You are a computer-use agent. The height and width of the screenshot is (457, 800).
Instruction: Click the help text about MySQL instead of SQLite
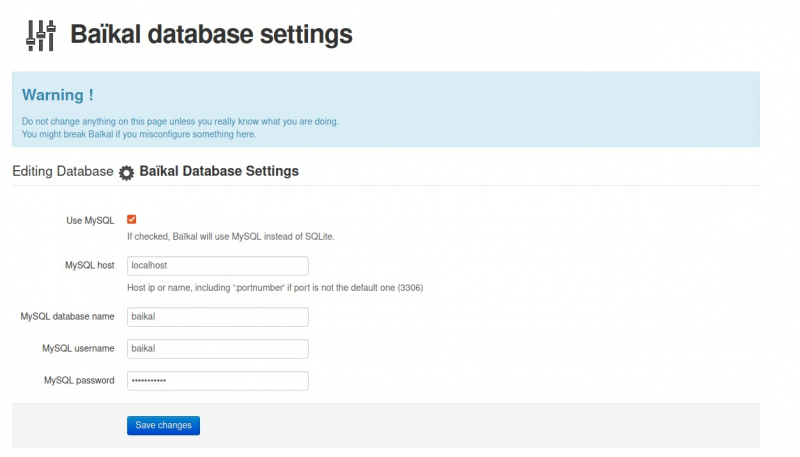(x=231, y=237)
